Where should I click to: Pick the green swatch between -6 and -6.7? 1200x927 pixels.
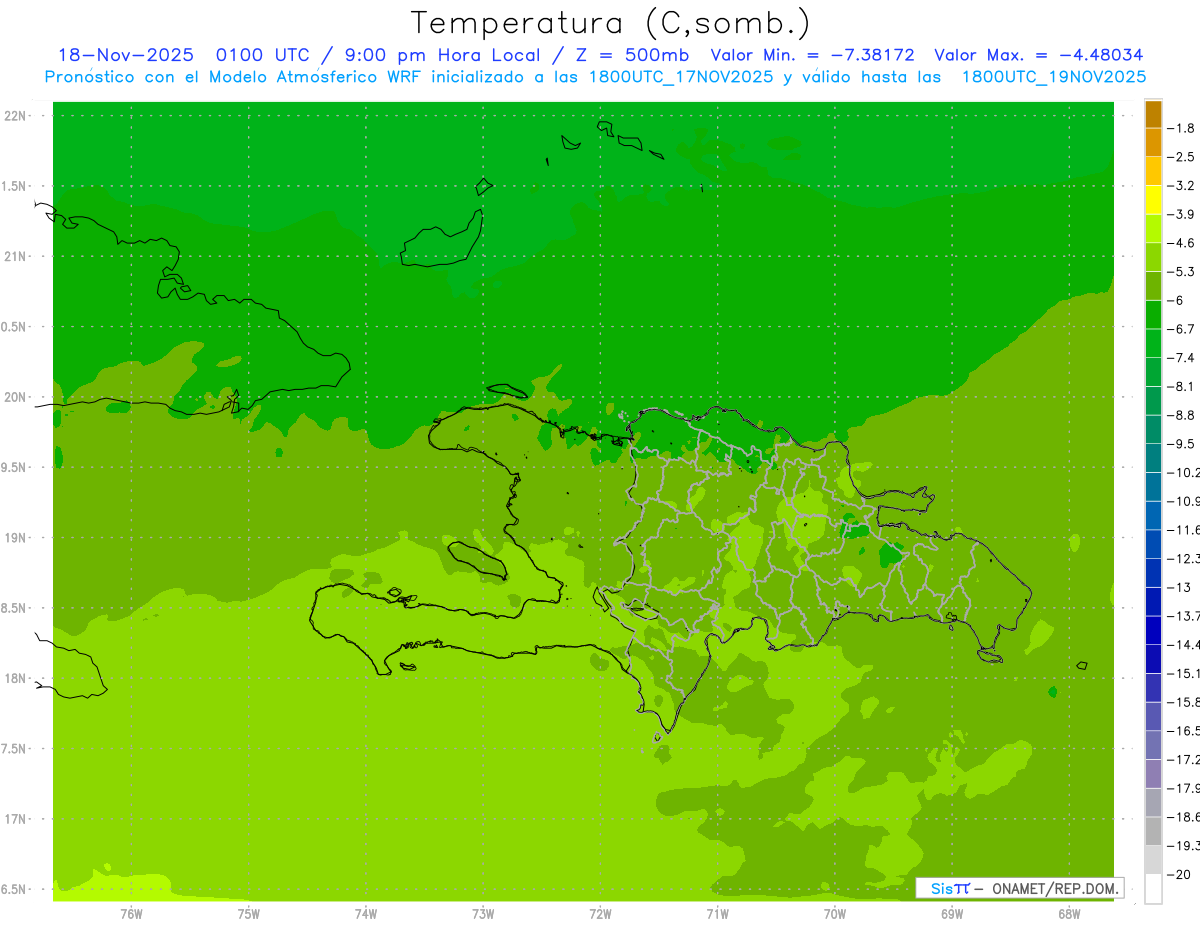pos(1153,314)
